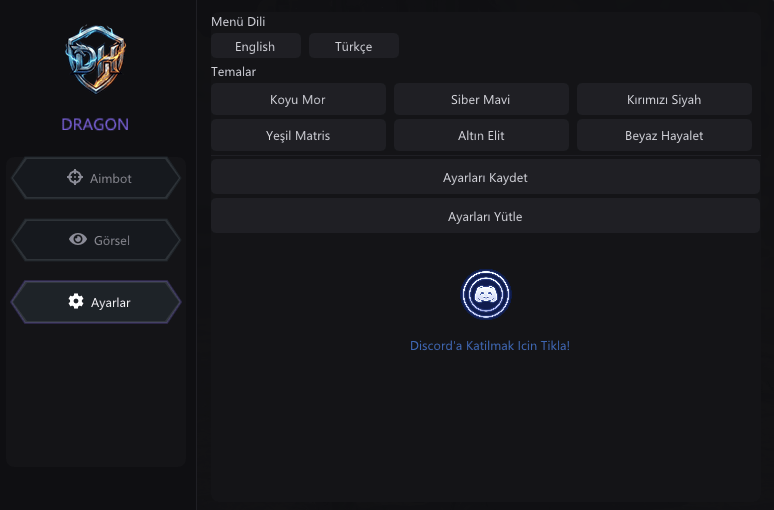774x510 pixels.
Task: Choose the Altın Elit theme
Action: pos(481,135)
